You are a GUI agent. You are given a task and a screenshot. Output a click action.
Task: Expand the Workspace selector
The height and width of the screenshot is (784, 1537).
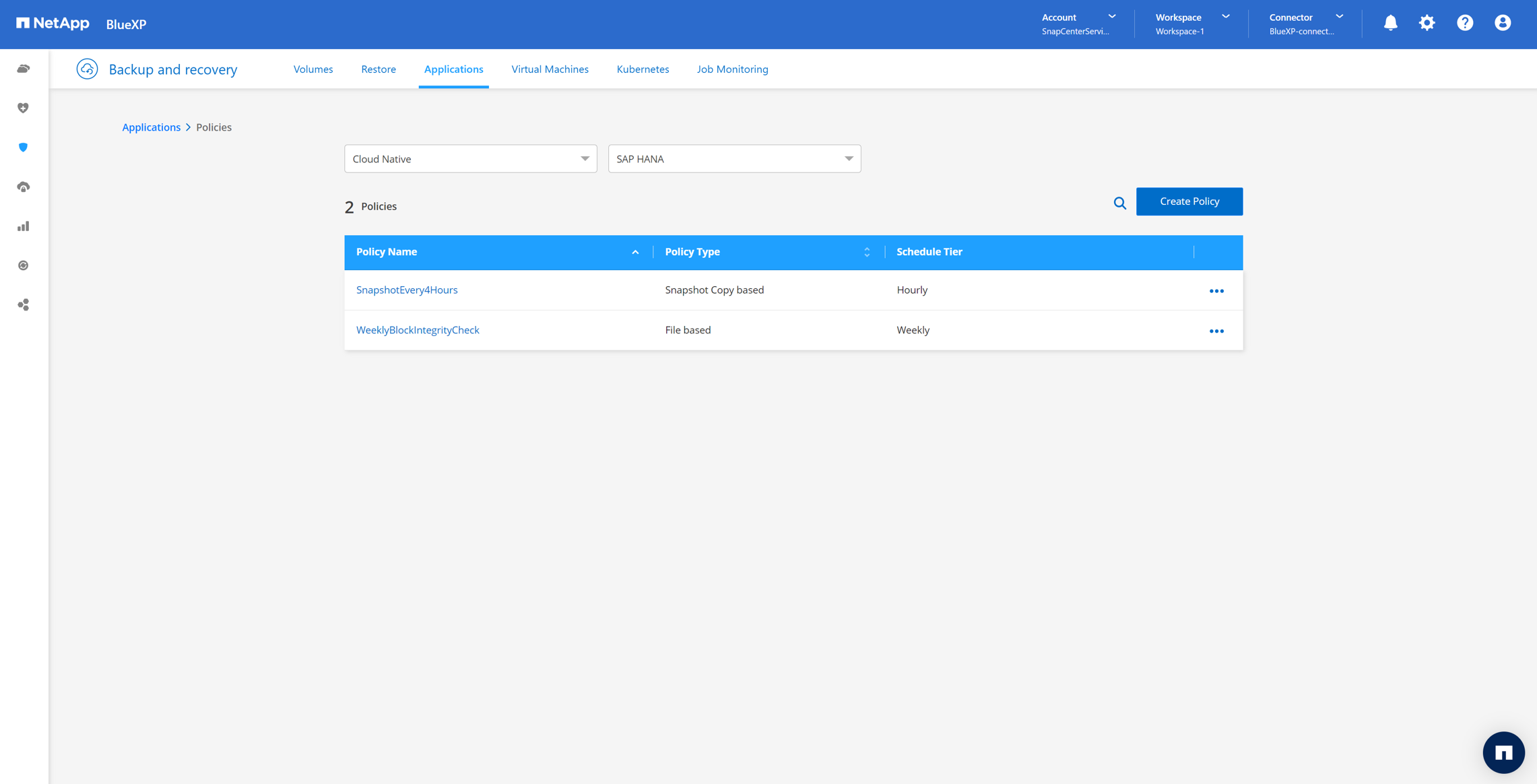point(1191,24)
